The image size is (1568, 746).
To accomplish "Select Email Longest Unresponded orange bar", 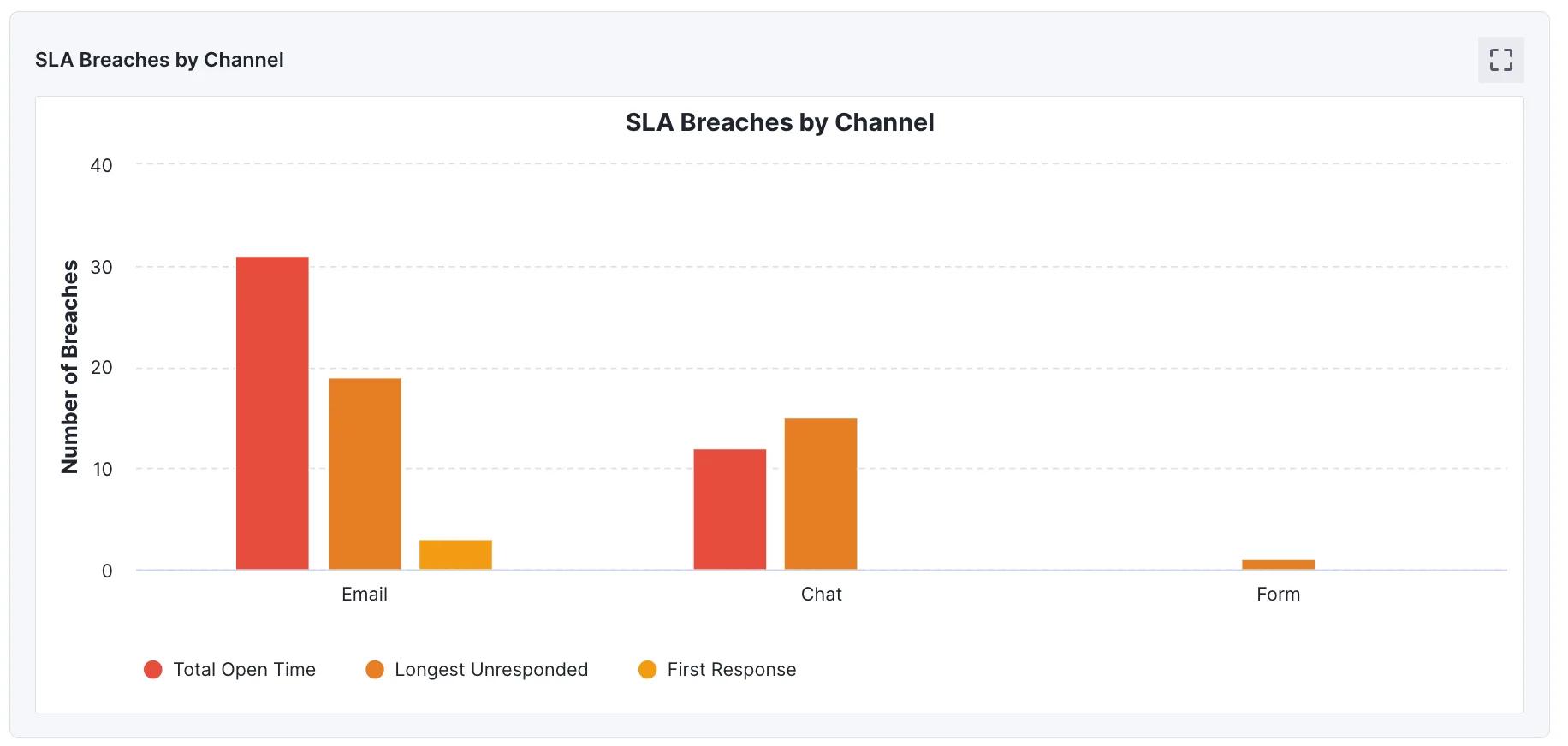I will [x=365, y=474].
